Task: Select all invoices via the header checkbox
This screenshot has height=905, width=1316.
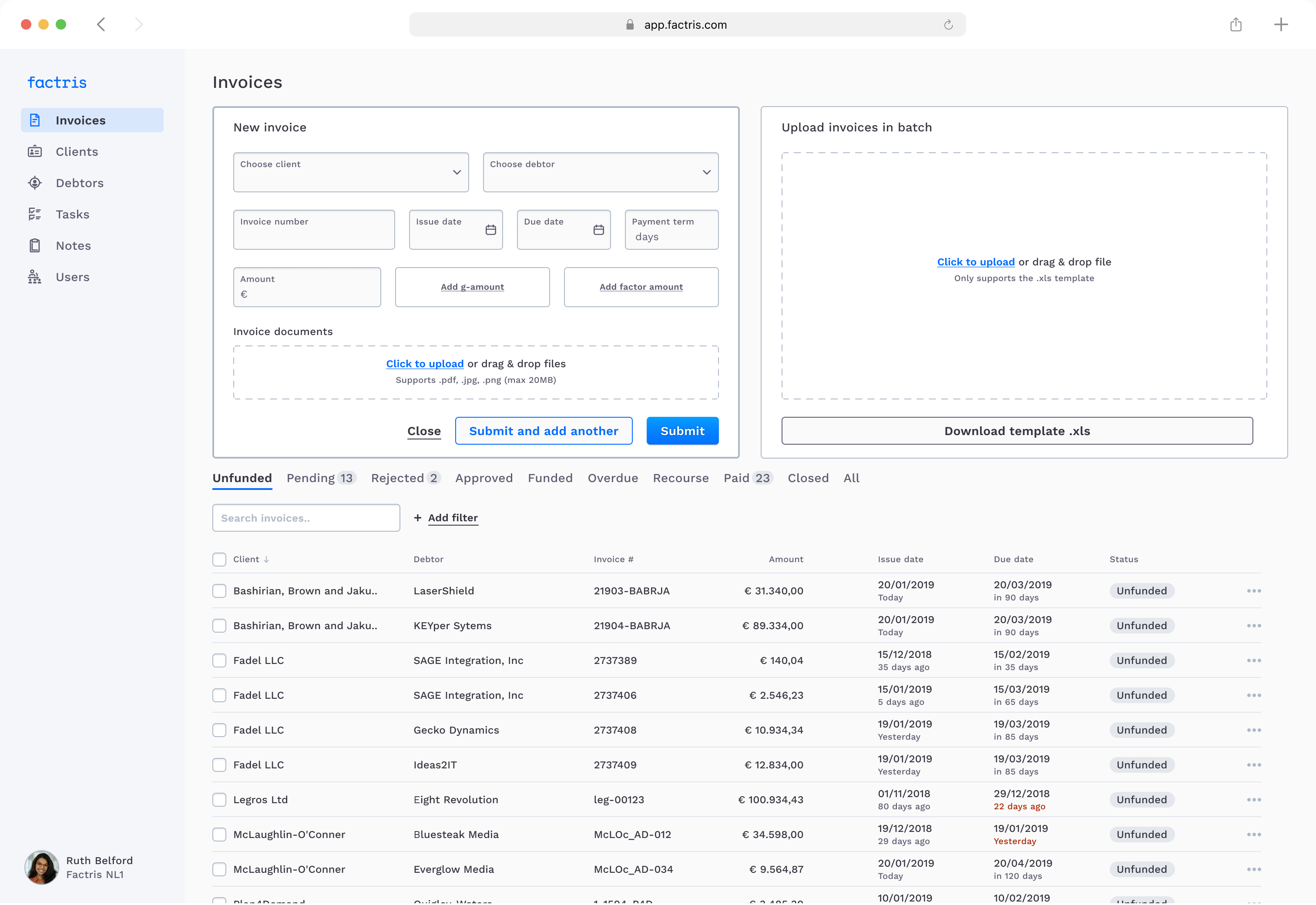Action: 219,559
